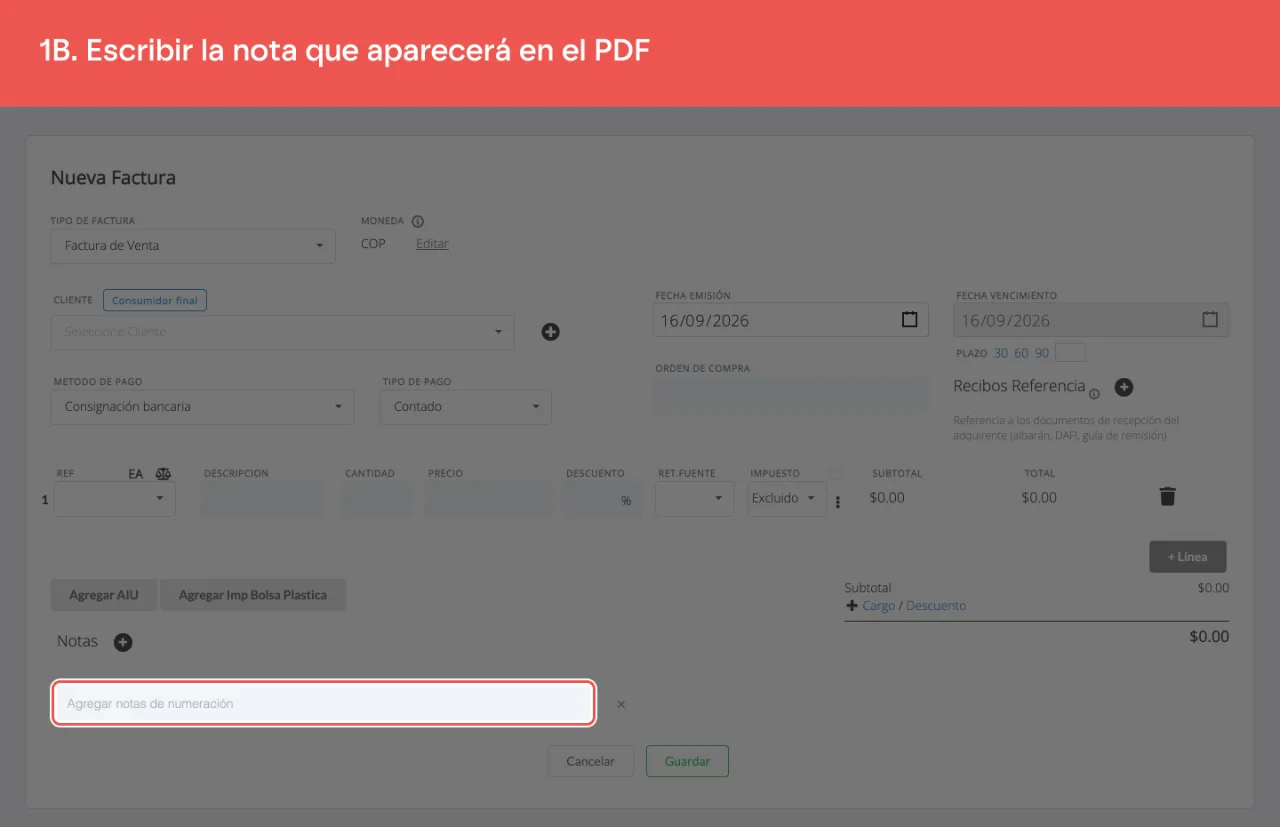
Task: Click the Moneda info icon
Action: pos(418,221)
